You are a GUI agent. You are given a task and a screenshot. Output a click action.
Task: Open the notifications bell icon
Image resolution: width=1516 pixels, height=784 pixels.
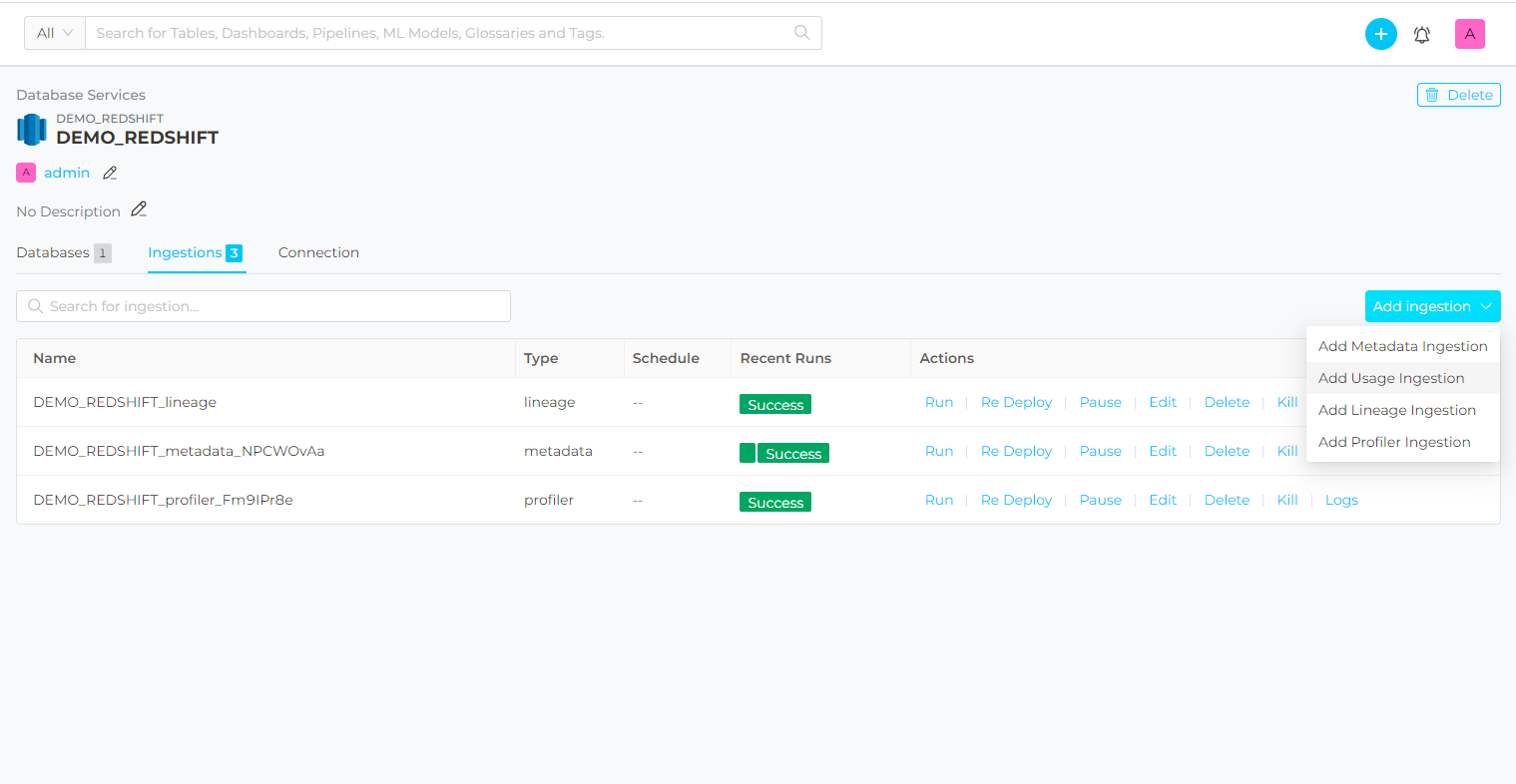[1422, 35]
